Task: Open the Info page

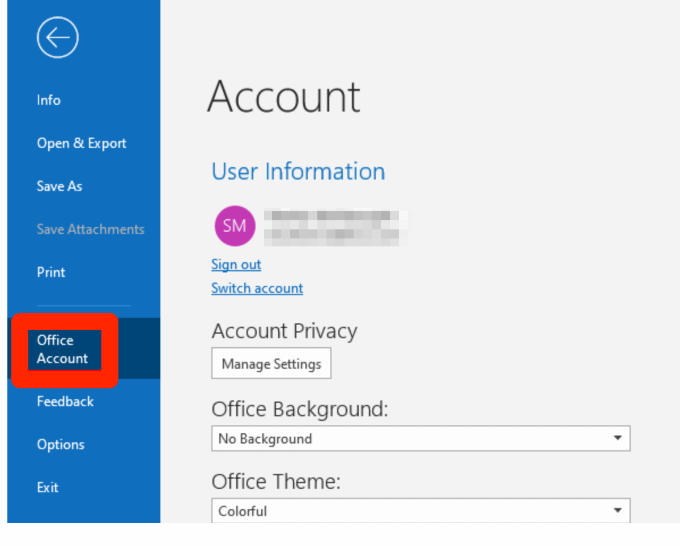Action: (x=49, y=100)
